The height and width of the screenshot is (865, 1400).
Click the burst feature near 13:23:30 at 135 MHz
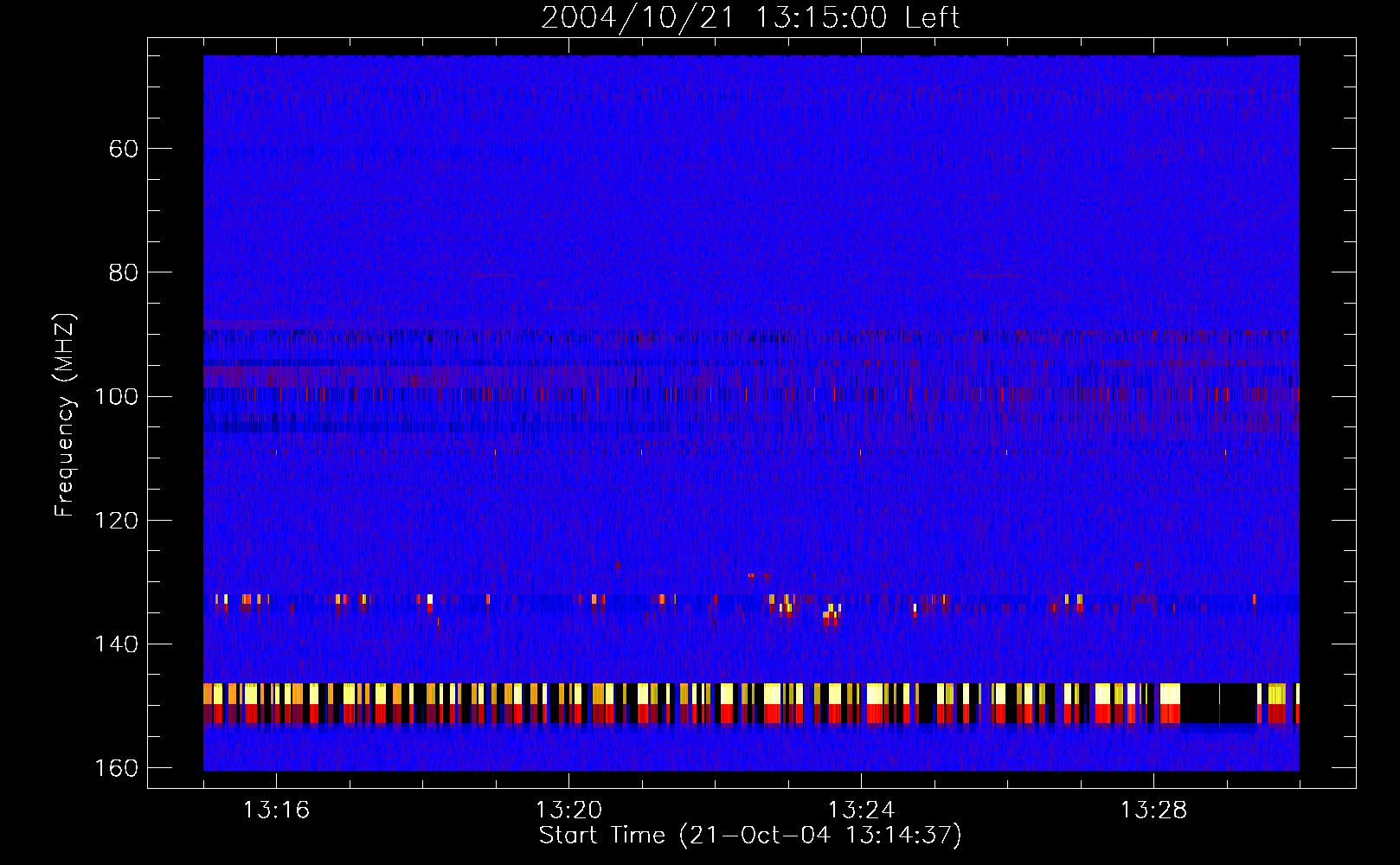[x=832, y=613]
